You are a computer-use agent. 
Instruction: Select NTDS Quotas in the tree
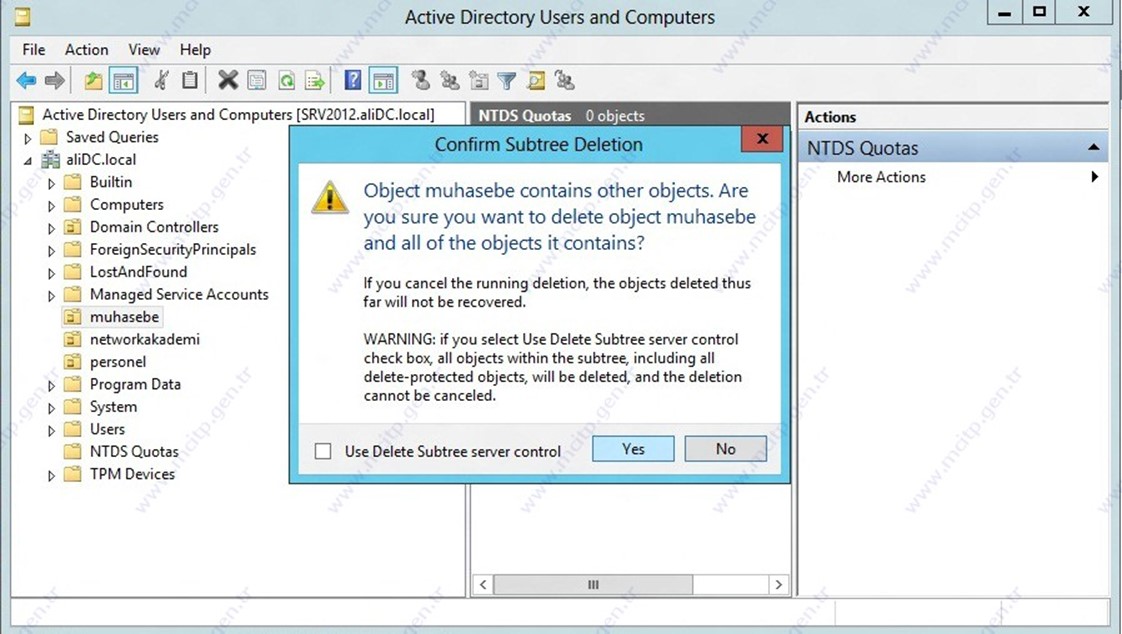click(x=134, y=452)
